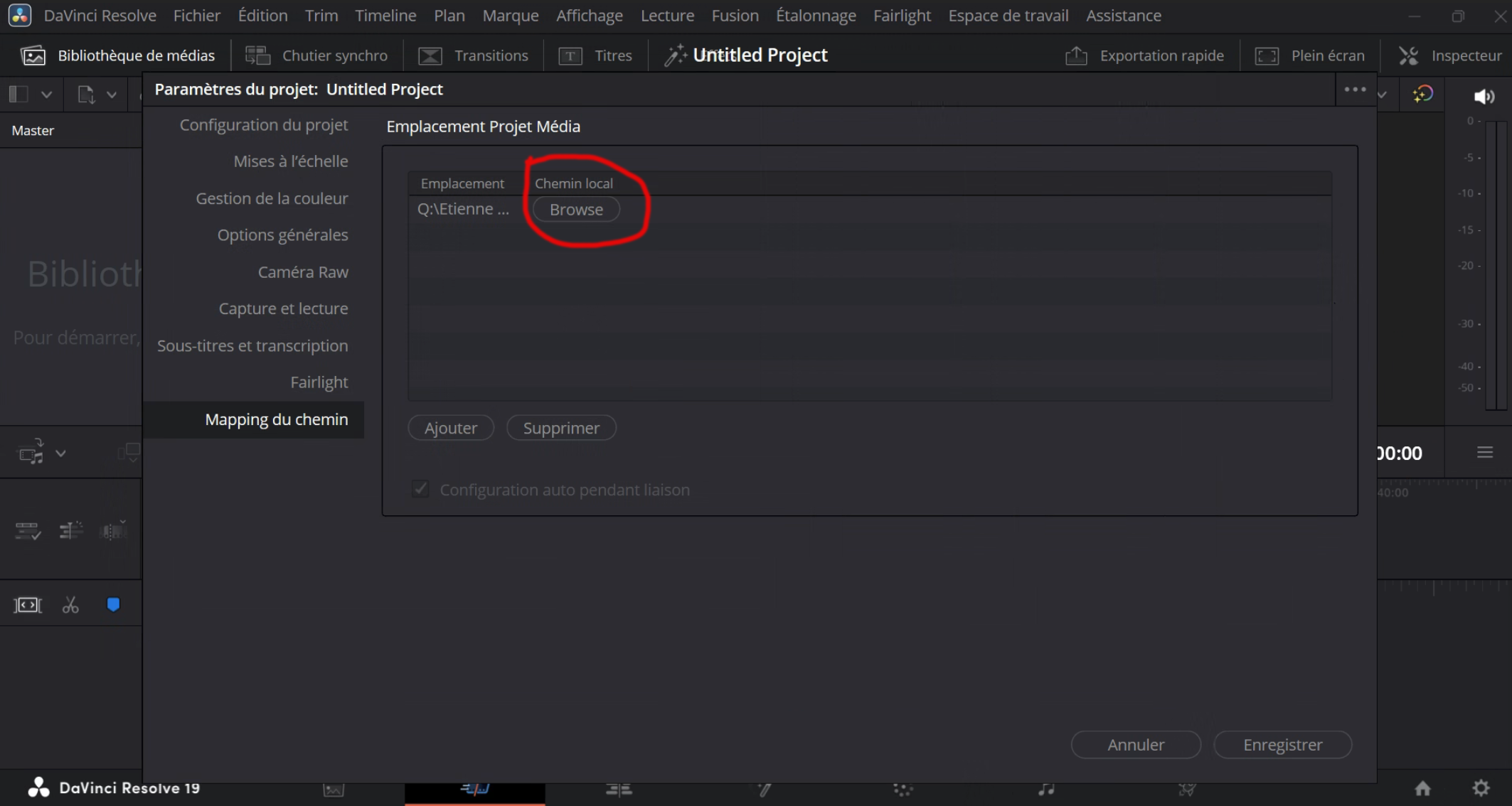The image size is (1512, 806).
Task: Click the Supprimer button
Action: (x=561, y=428)
